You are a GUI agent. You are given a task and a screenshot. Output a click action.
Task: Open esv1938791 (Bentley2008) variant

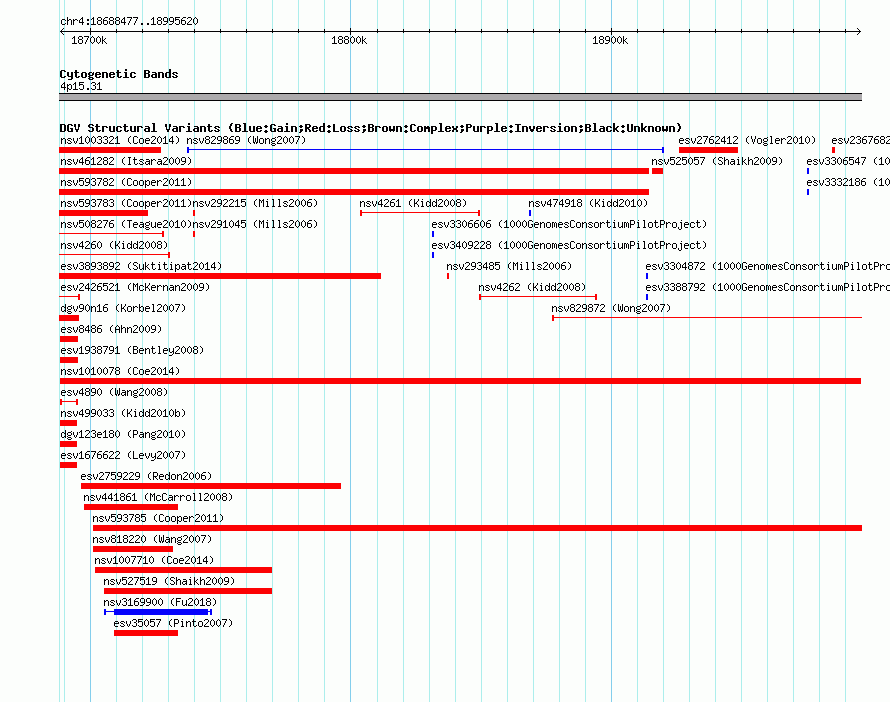[132, 350]
